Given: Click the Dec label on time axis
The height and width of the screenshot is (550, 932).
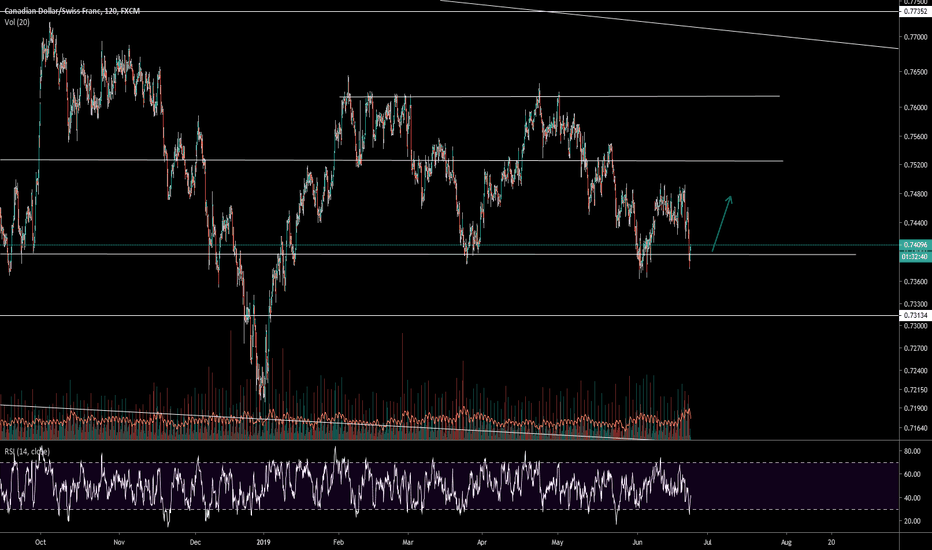Looking at the screenshot, I should coord(195,542).
